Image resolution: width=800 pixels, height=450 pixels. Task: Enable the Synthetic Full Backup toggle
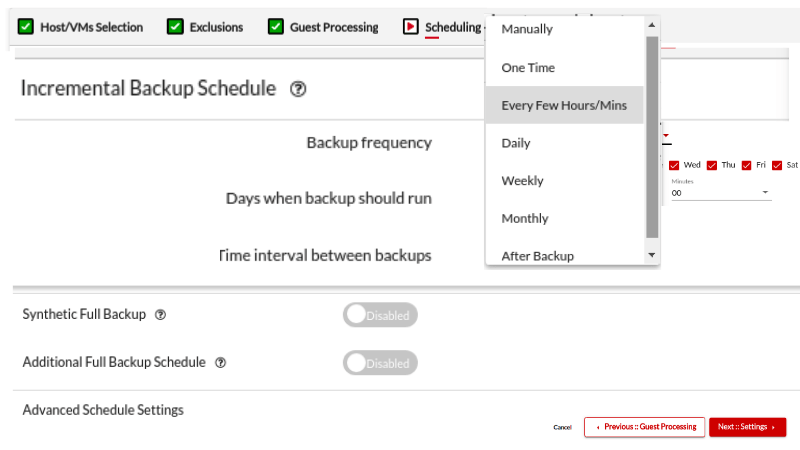(380, 315)
